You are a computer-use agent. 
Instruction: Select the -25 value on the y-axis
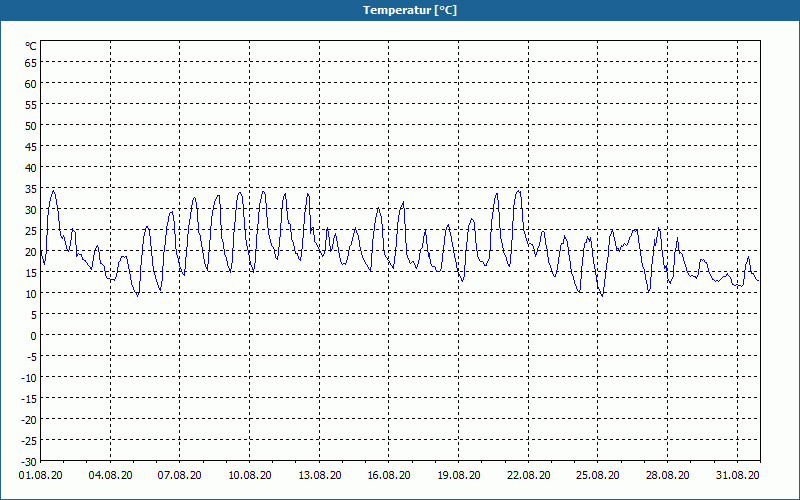tap(29, 440)
